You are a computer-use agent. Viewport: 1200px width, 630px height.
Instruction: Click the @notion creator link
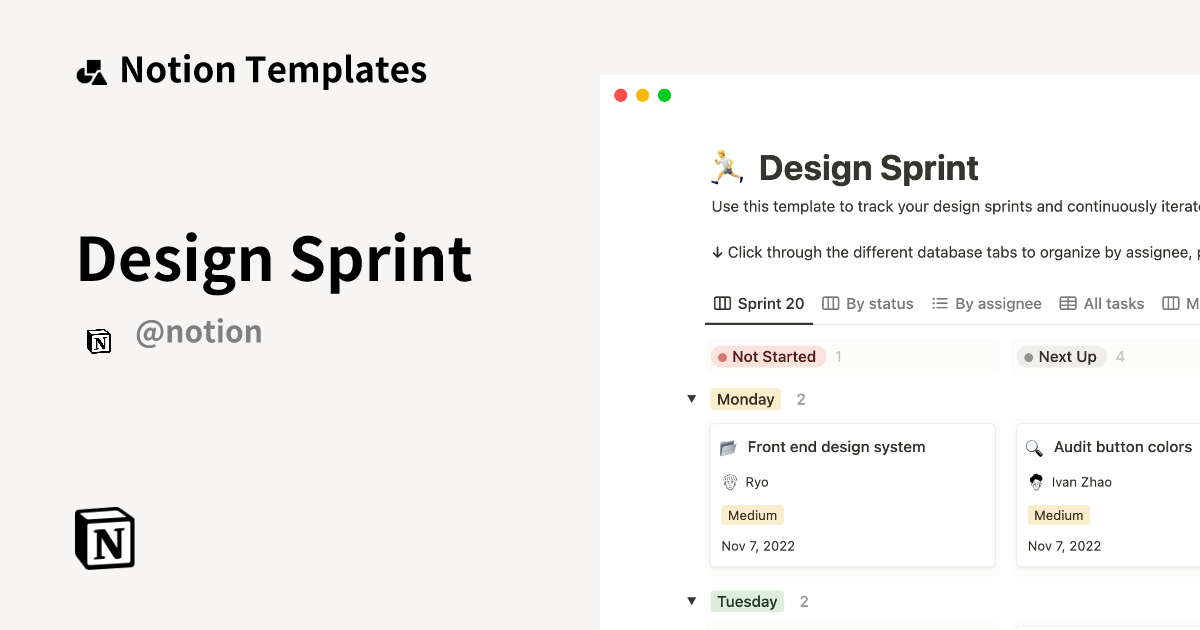pos(199,331)
